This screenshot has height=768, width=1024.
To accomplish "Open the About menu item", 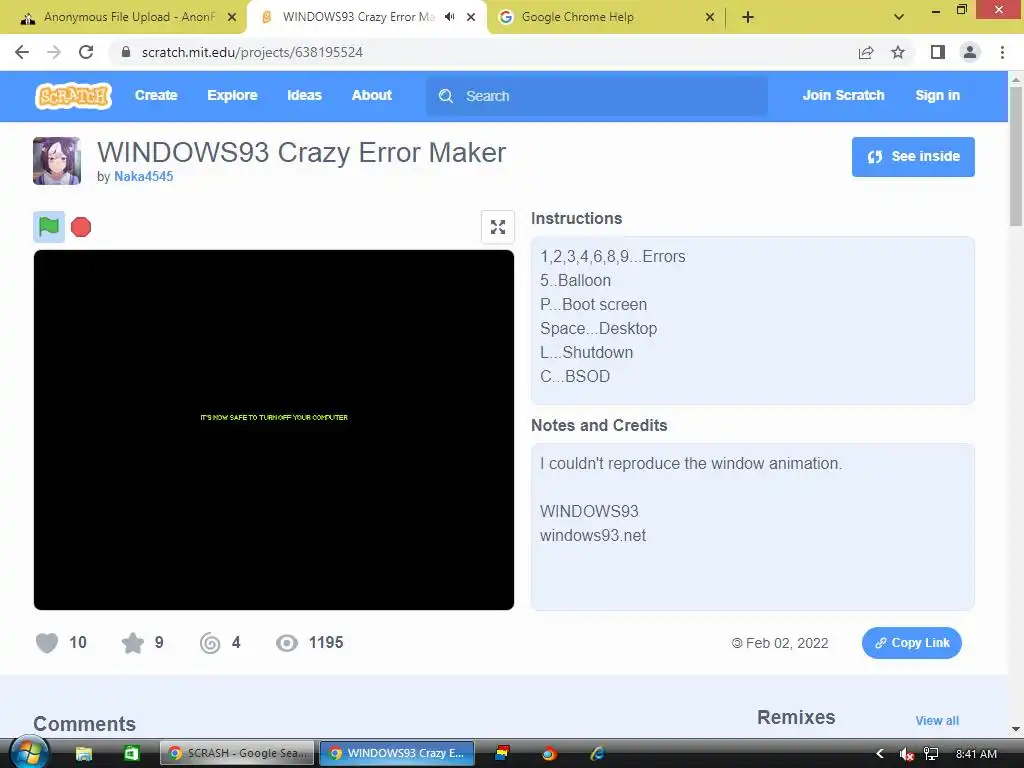I will click(x=372, y=95).
